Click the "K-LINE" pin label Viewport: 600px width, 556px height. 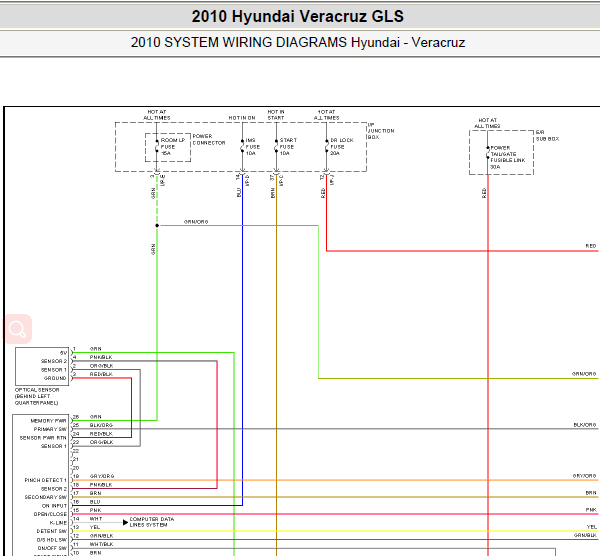[58, 522]
